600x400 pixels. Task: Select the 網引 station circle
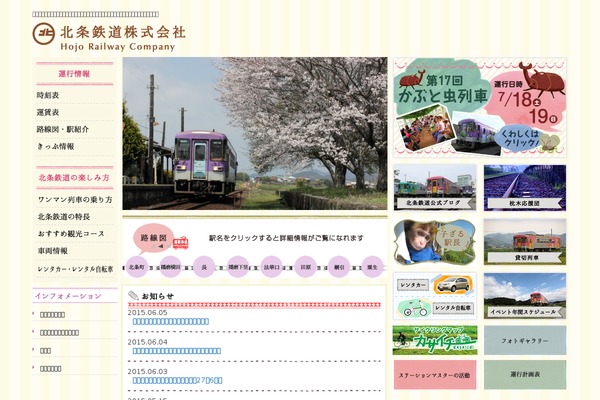pos(339,267)
